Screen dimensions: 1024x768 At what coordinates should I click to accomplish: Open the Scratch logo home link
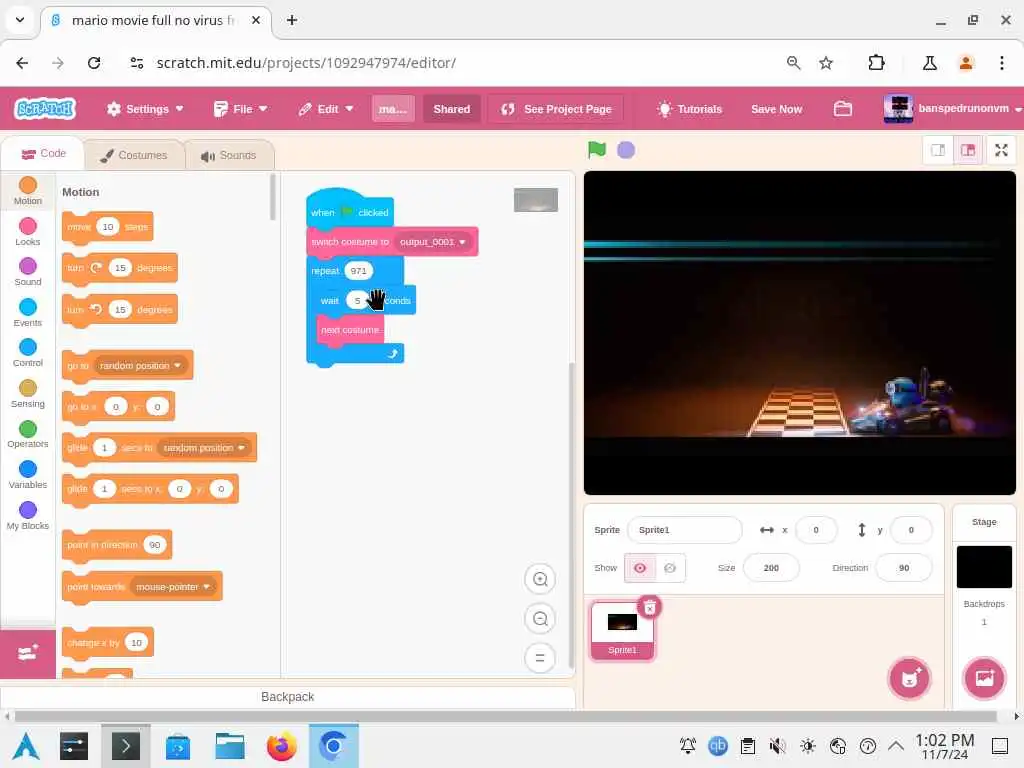click(45, 108)
